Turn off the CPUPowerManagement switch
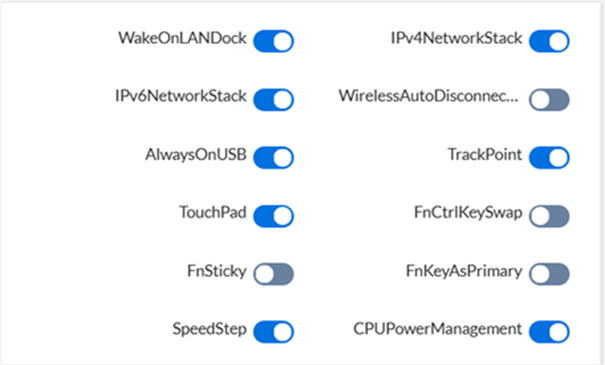 549,332
